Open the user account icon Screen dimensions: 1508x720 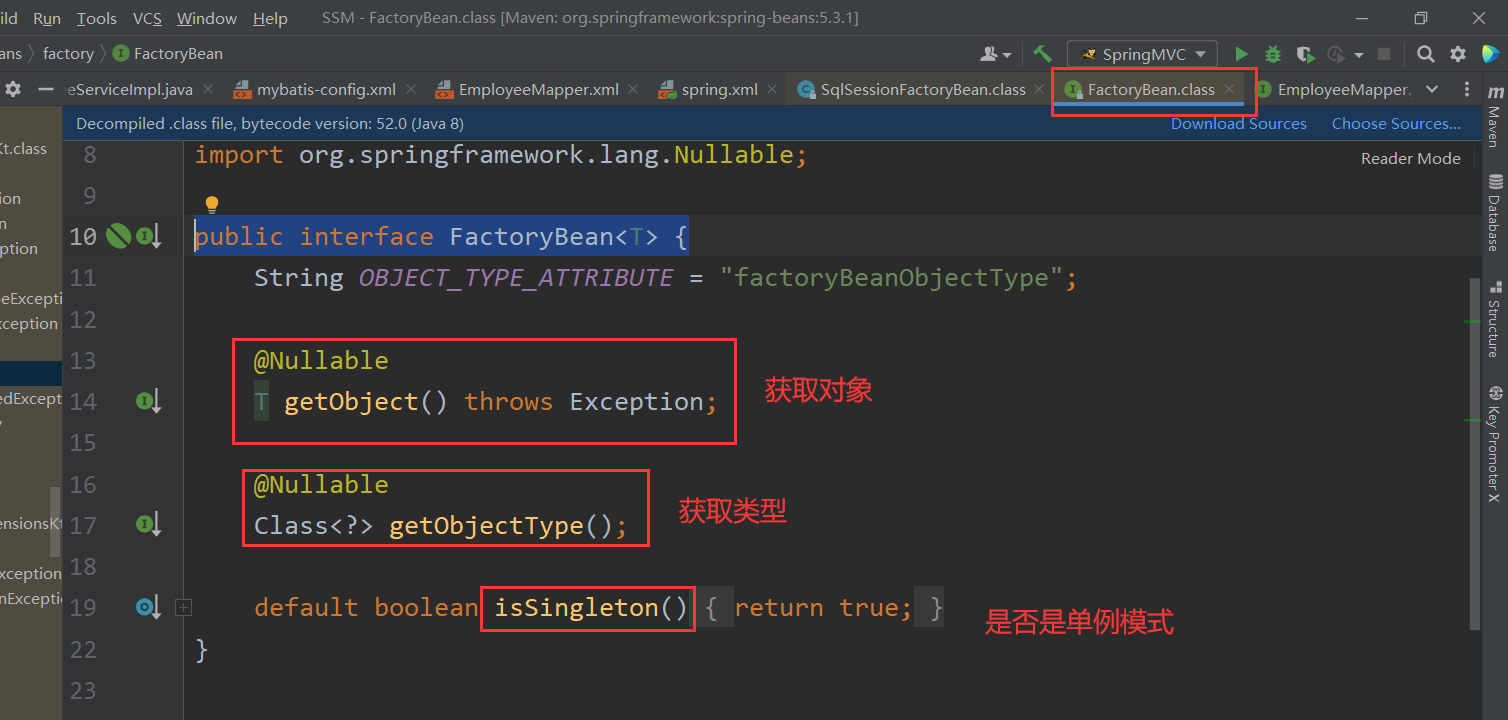coord(990,54)
